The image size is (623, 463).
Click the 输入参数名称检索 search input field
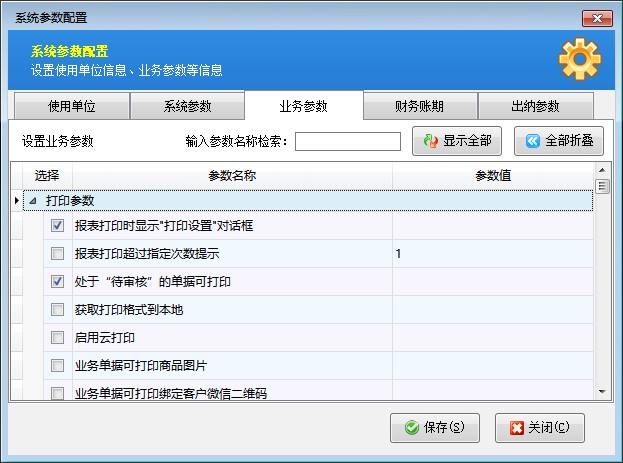coord(347,142)
